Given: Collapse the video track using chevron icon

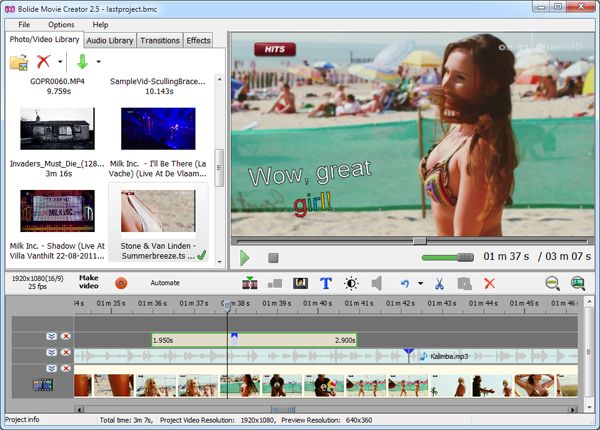Looking at the screenshot, I should tap(51, 368).
